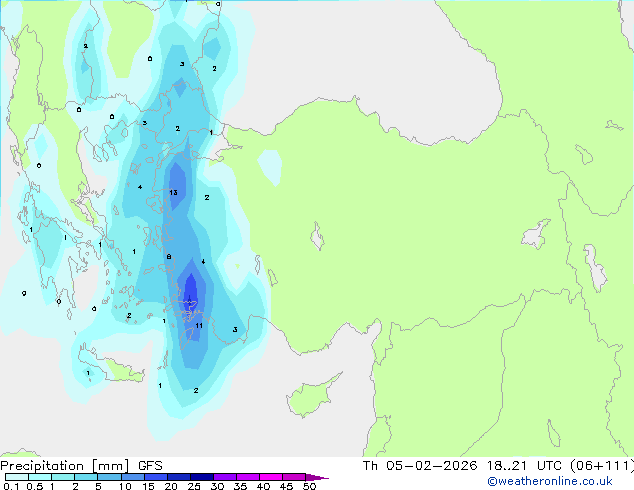
Task: Click the 20–25 mm legend swatch
Action: 178,477
